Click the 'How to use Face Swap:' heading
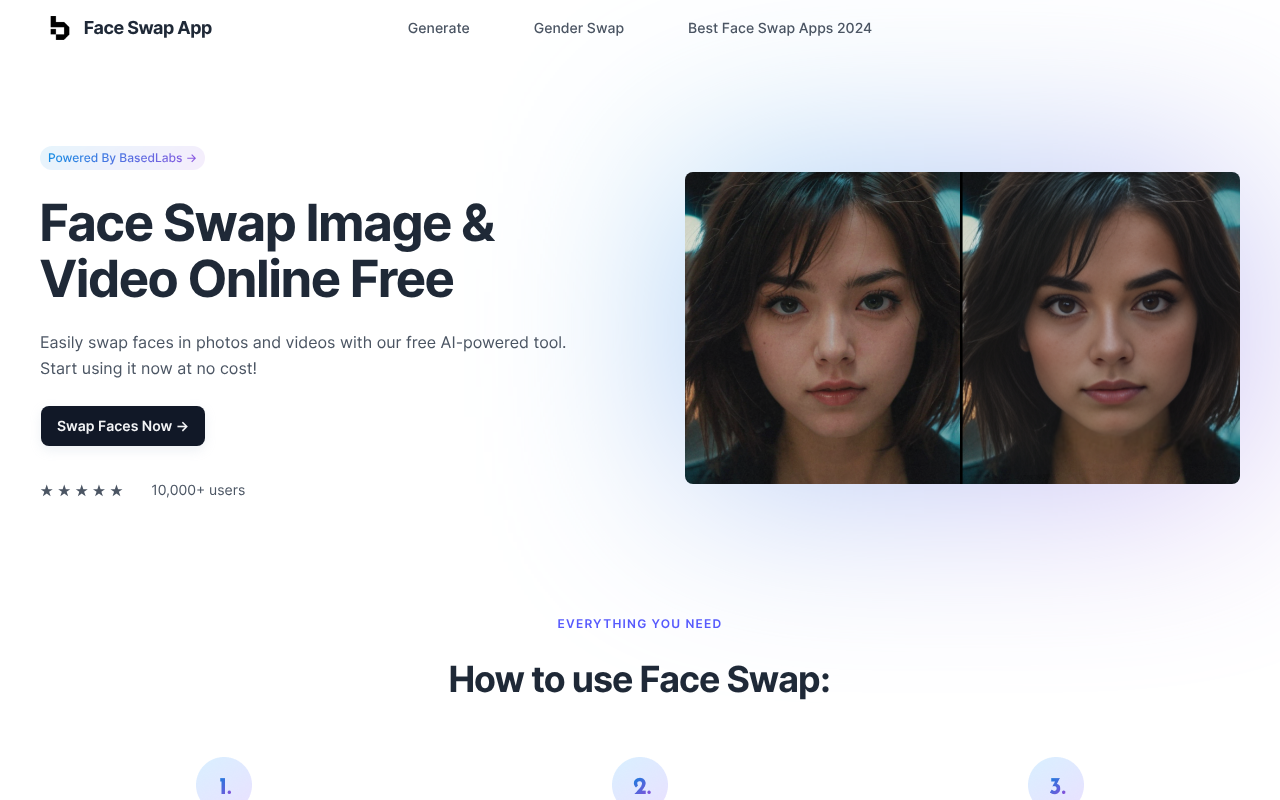The width and height of the screenshot is (1280, 800). 639,679
